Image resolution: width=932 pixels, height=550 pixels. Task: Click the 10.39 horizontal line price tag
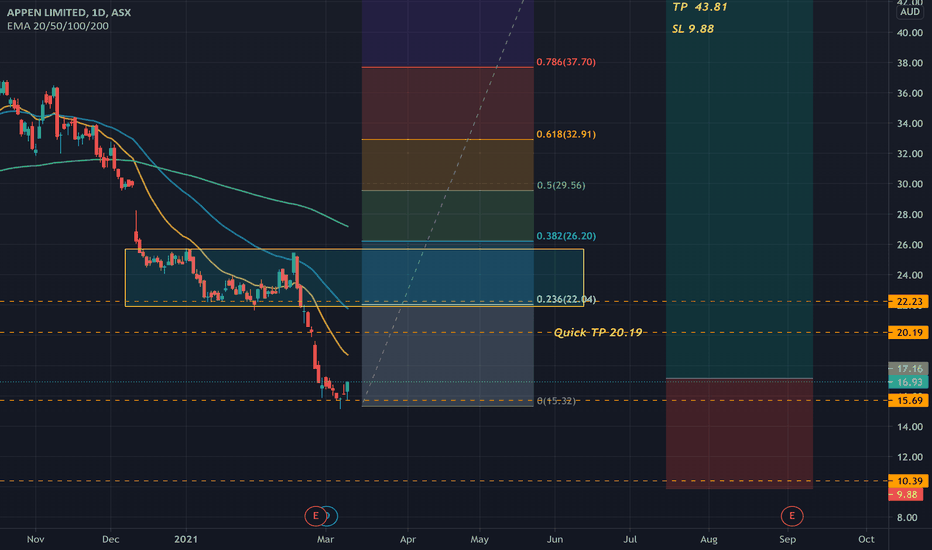(x=908, y=481)
